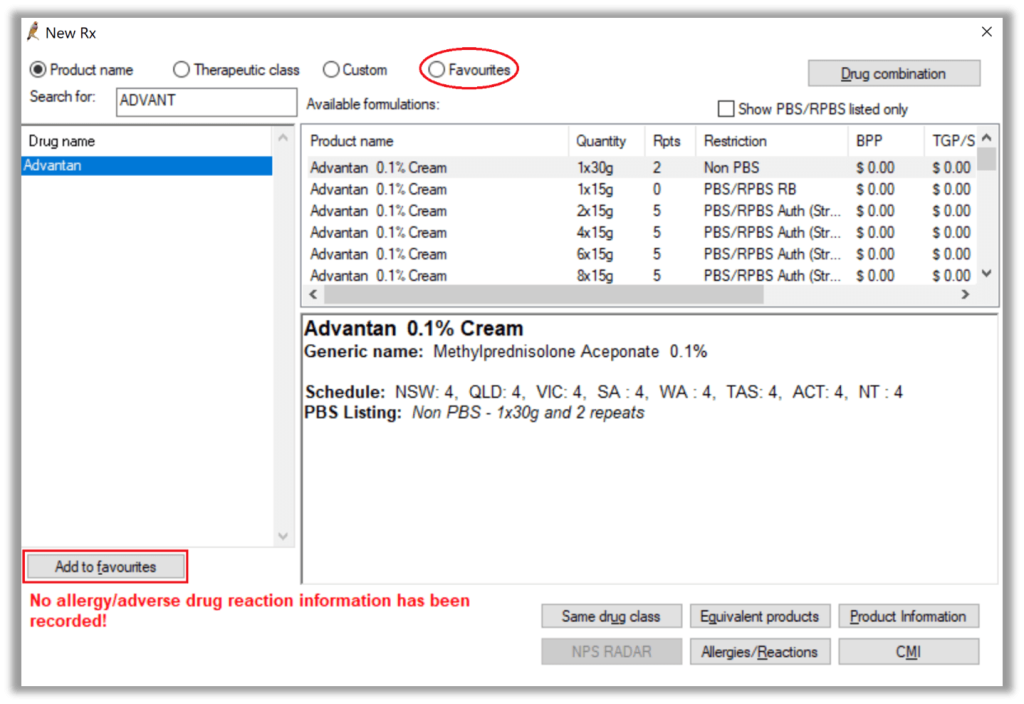Open Product Information
The image size is (1024, 704).
point(908,616)
